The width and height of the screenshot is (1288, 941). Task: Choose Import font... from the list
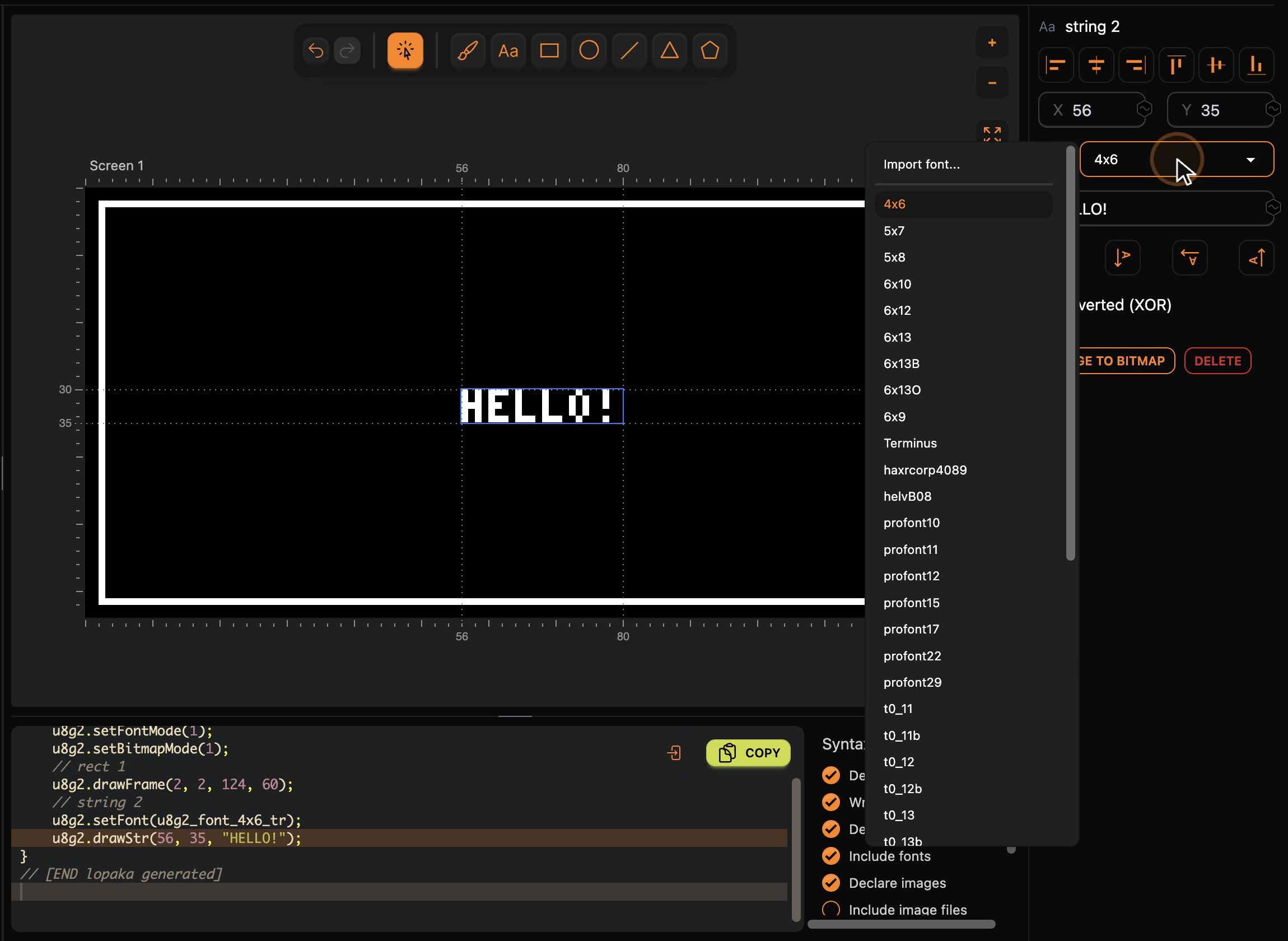pos(963,165)
